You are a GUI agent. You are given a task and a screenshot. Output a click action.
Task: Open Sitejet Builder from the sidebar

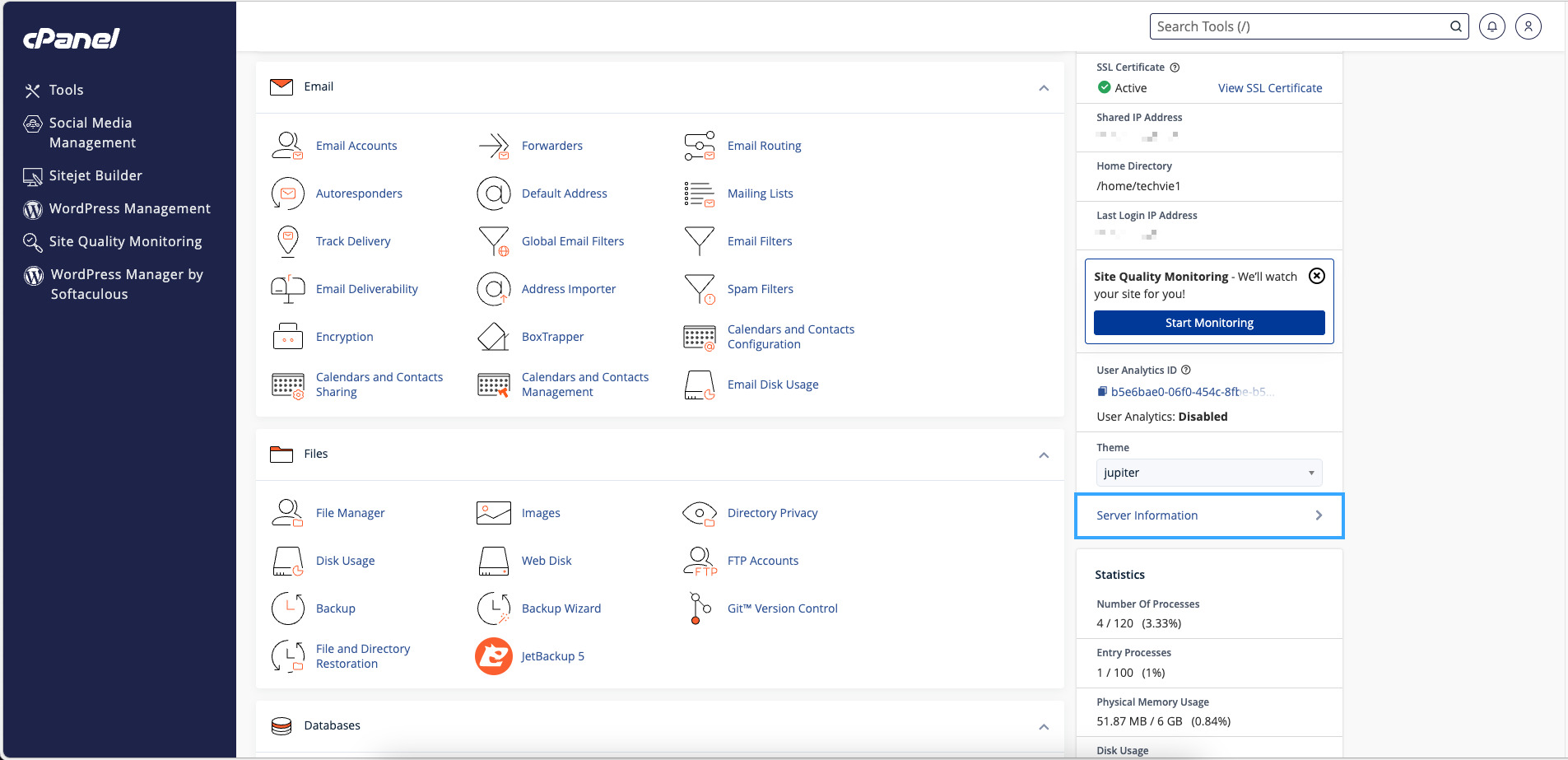[94, 175]
